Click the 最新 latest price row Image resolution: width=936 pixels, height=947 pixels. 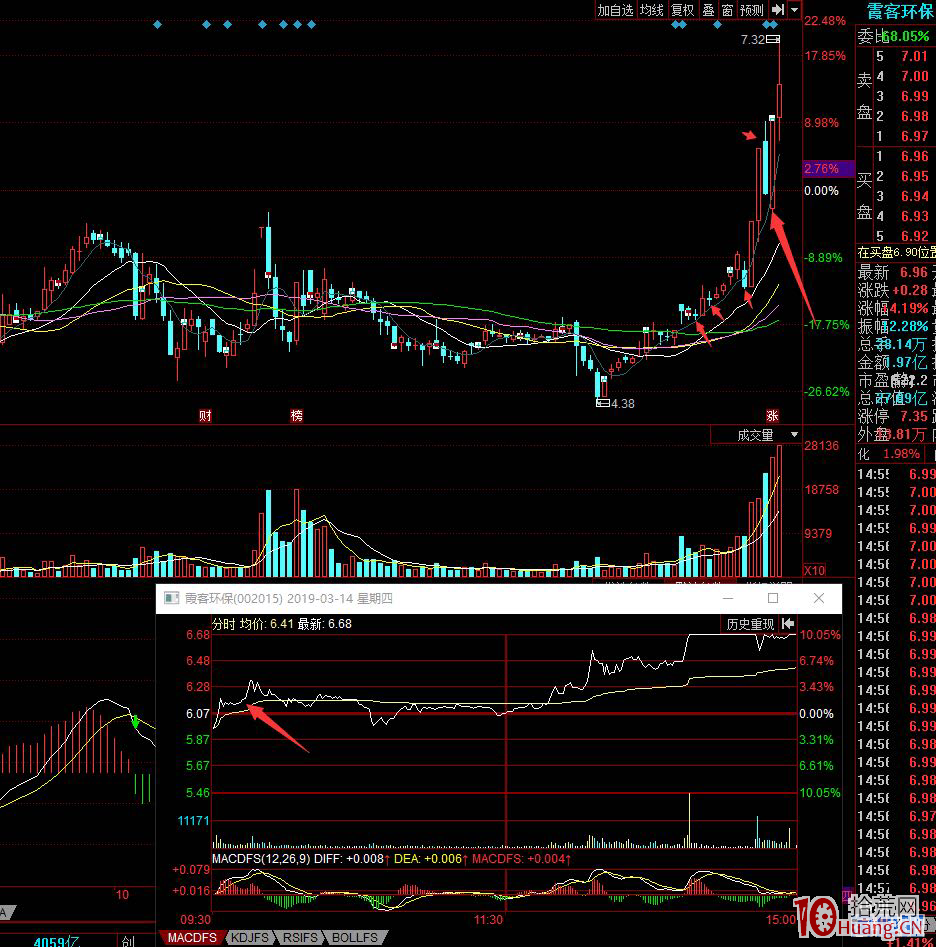896,272
